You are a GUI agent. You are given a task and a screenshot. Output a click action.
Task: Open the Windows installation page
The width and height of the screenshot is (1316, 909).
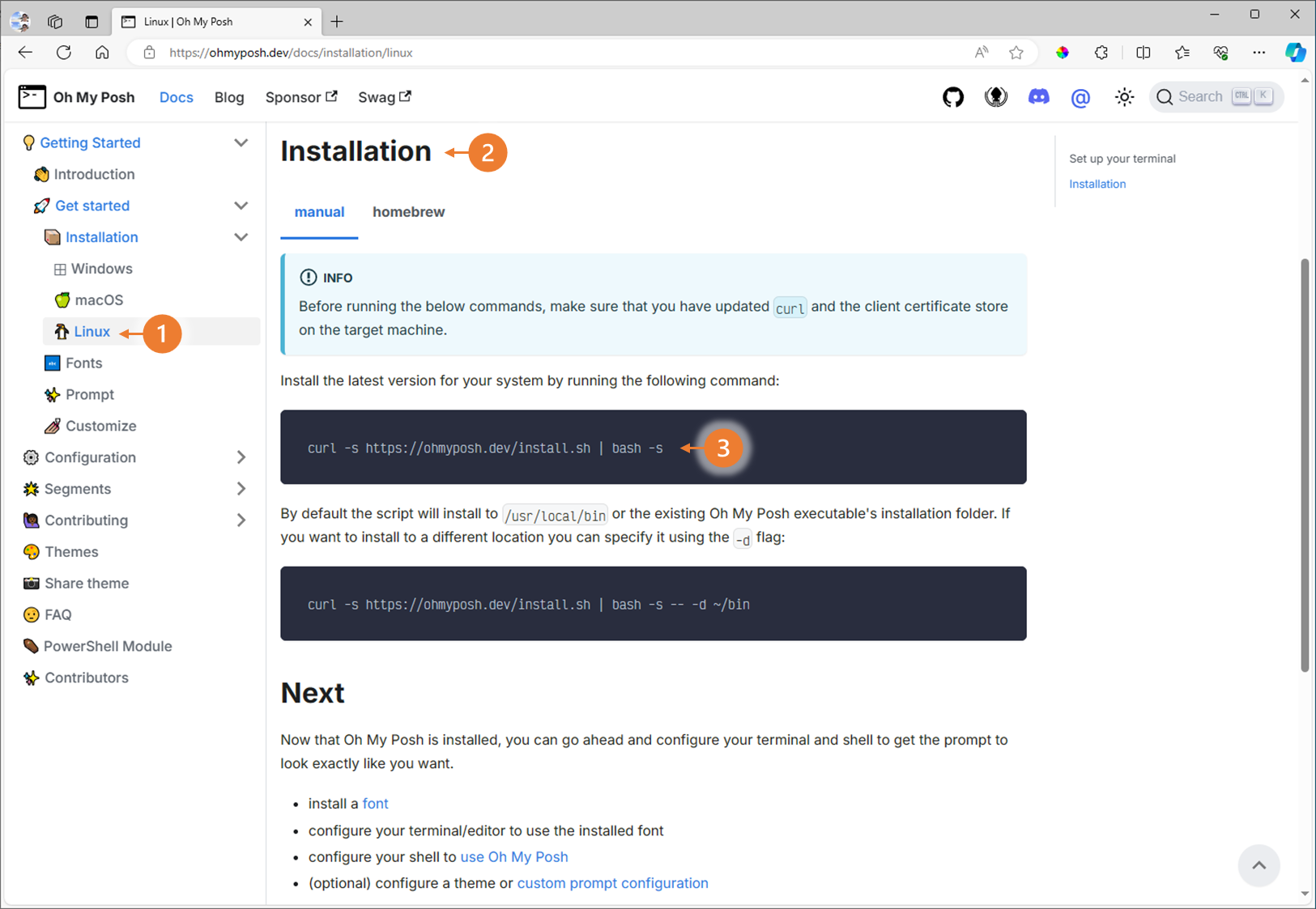(101, 269)
